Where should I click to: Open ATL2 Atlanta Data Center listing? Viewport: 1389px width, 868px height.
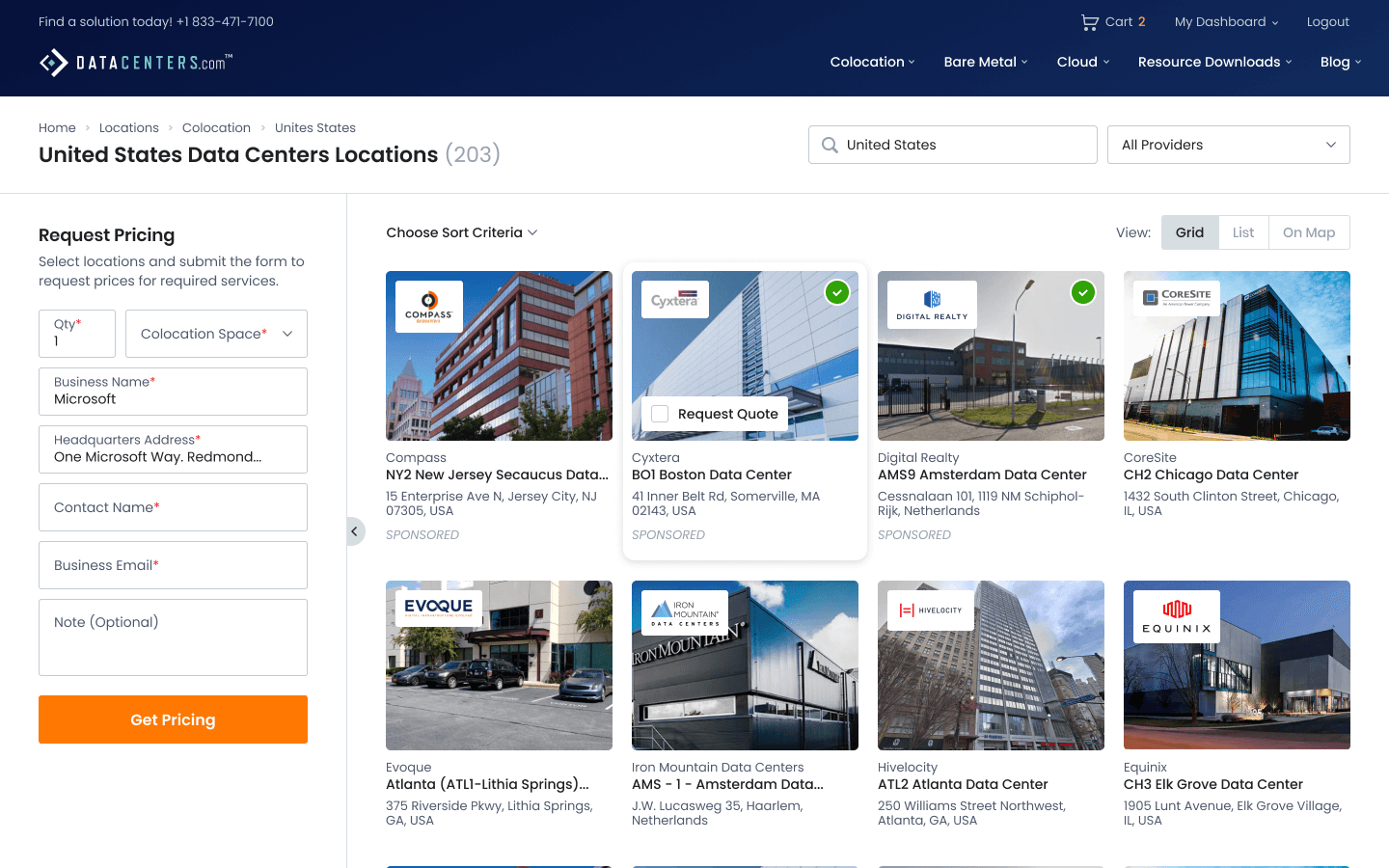pos(963,784)
